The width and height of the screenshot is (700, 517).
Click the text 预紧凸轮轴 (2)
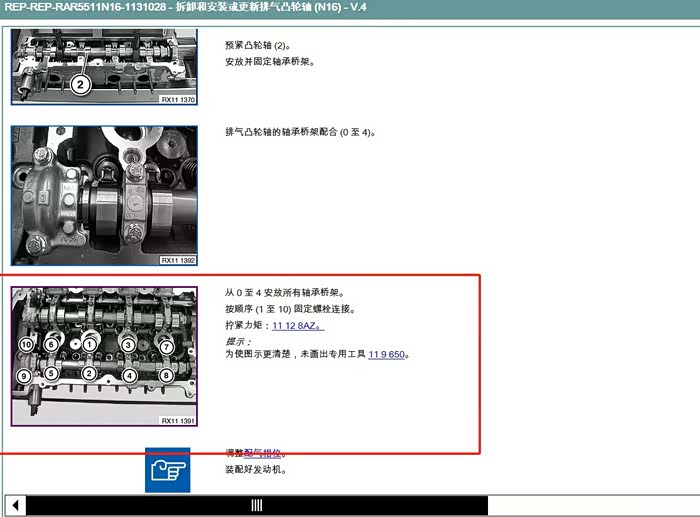pos(258,45)
